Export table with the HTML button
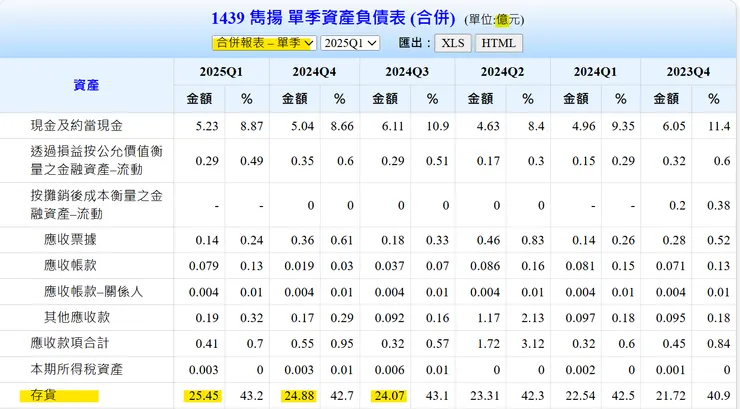This screenshot has width=740, height=409. coord(498,43)
